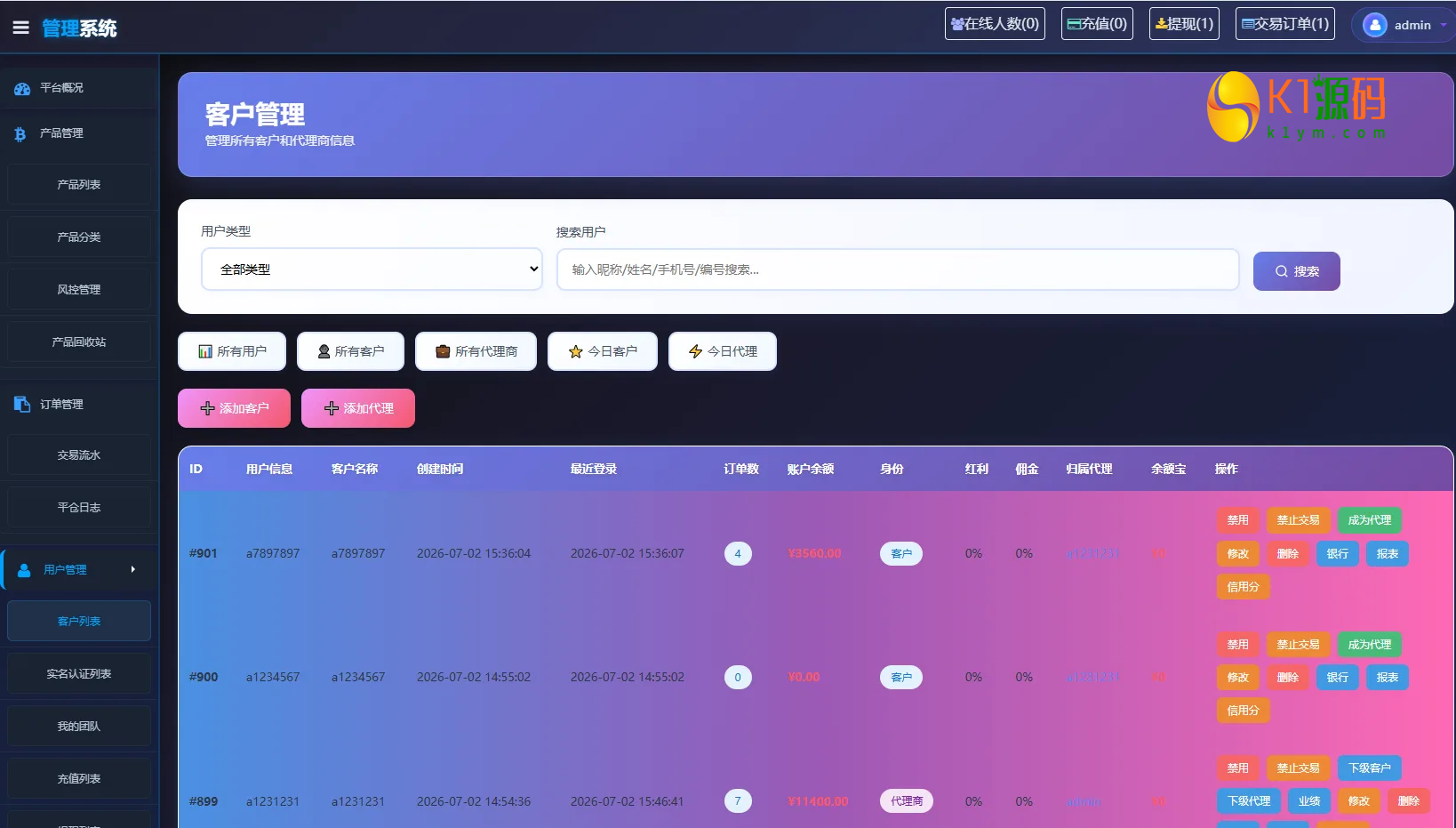Click 禁止交易 for user #901

click(x=1298, y=520)
